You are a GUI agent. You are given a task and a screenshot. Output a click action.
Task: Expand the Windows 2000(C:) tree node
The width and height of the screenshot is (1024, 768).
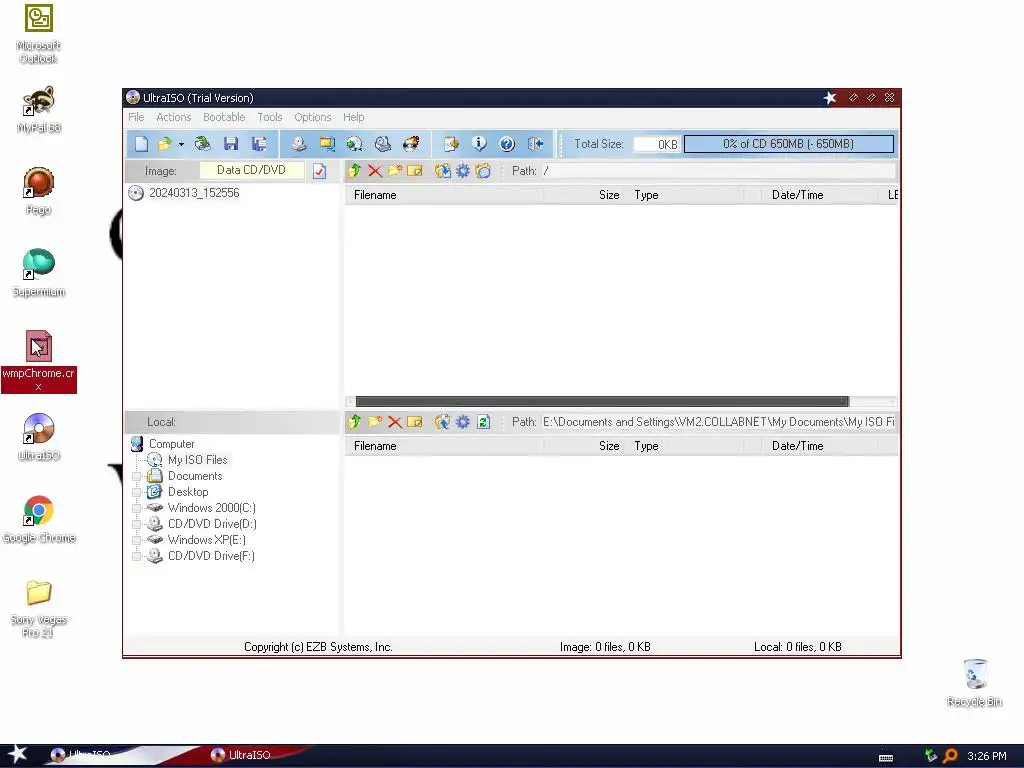tap(136, 508)
